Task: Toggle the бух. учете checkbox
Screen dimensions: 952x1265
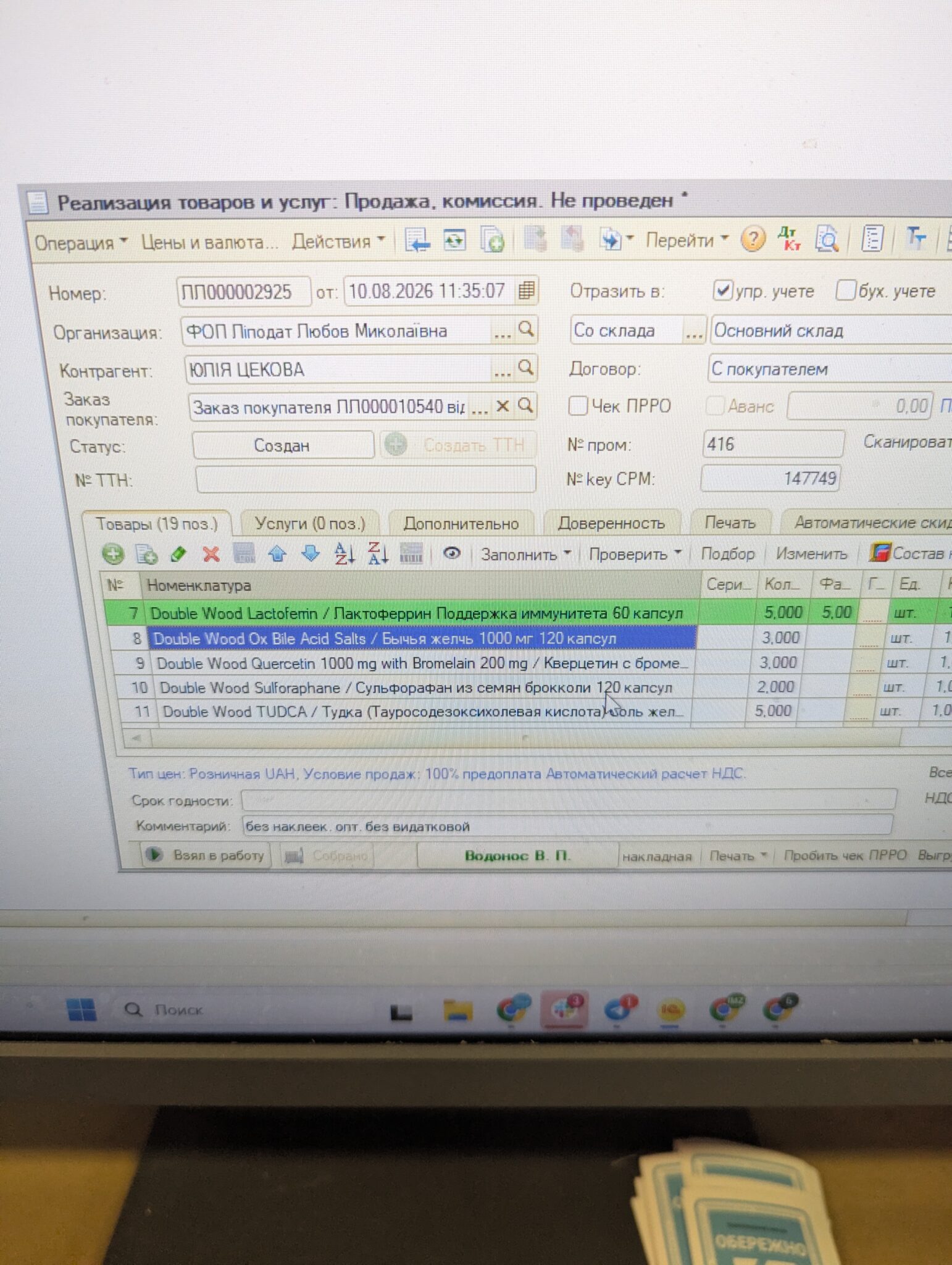Action: coord(845,290)
